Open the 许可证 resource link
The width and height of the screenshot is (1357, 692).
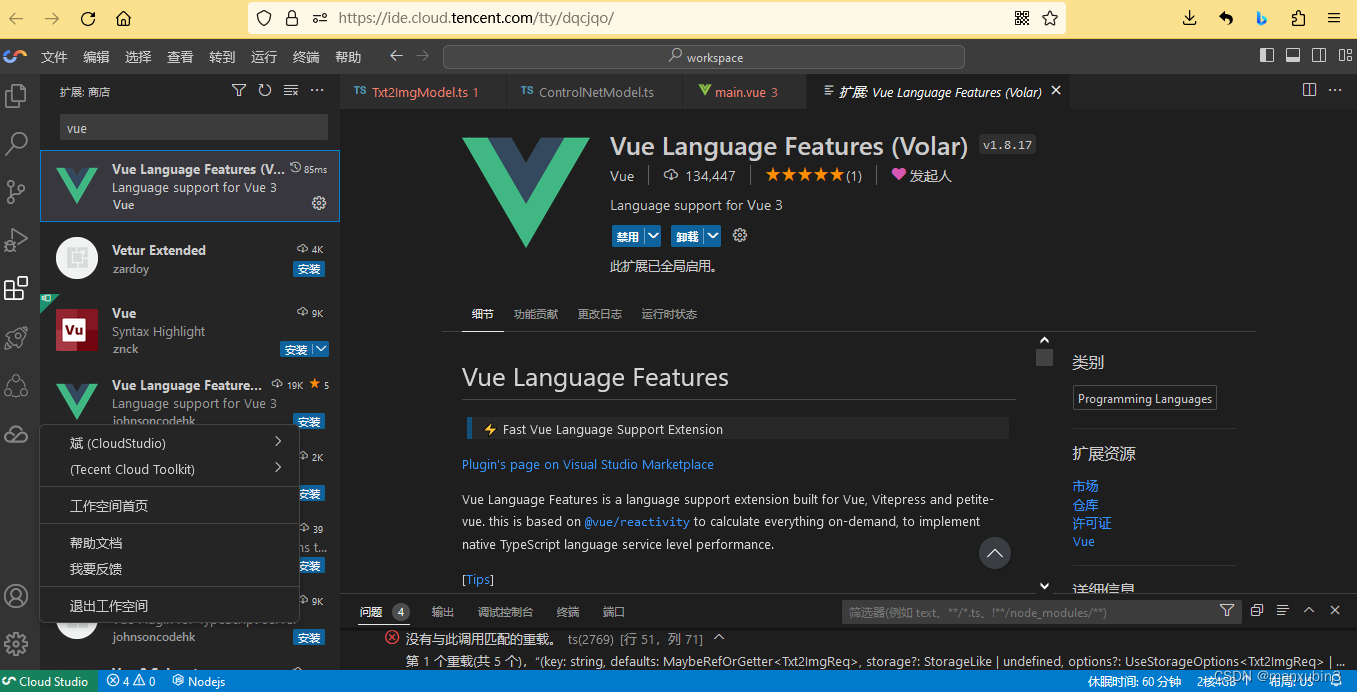[x=1092, y=523]
